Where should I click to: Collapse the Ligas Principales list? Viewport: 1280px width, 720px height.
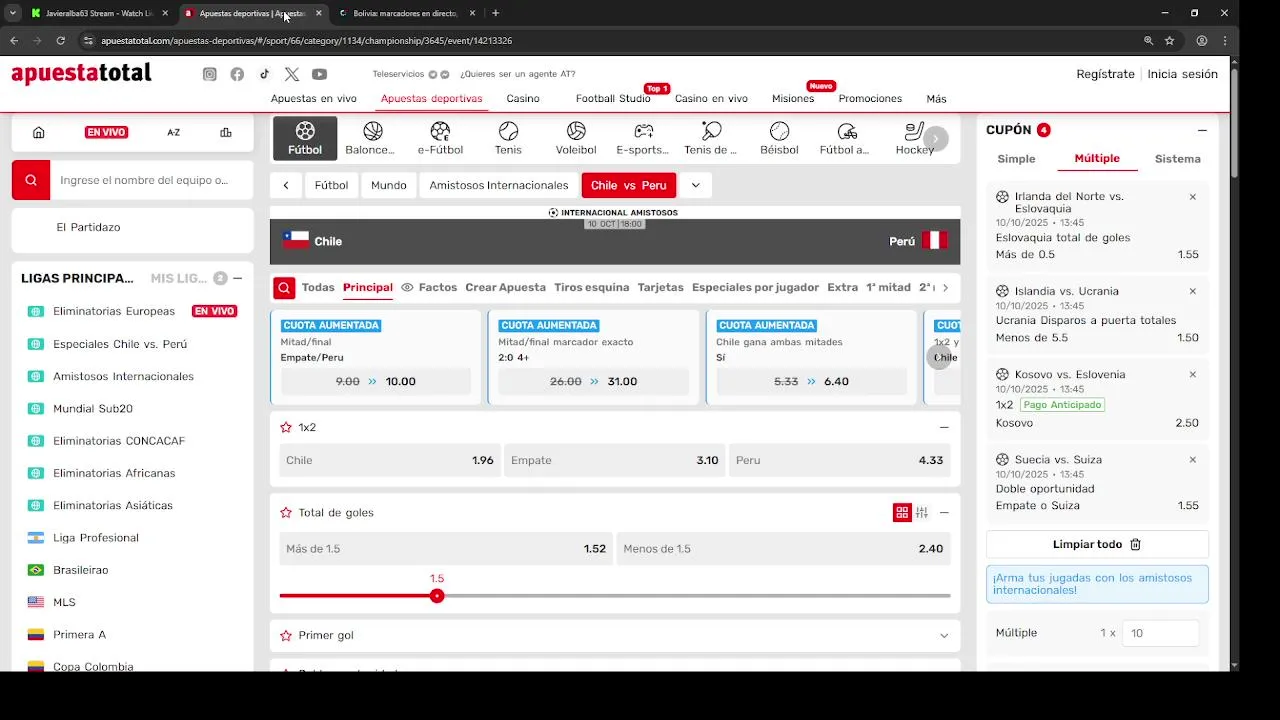[x=237, y=278]
